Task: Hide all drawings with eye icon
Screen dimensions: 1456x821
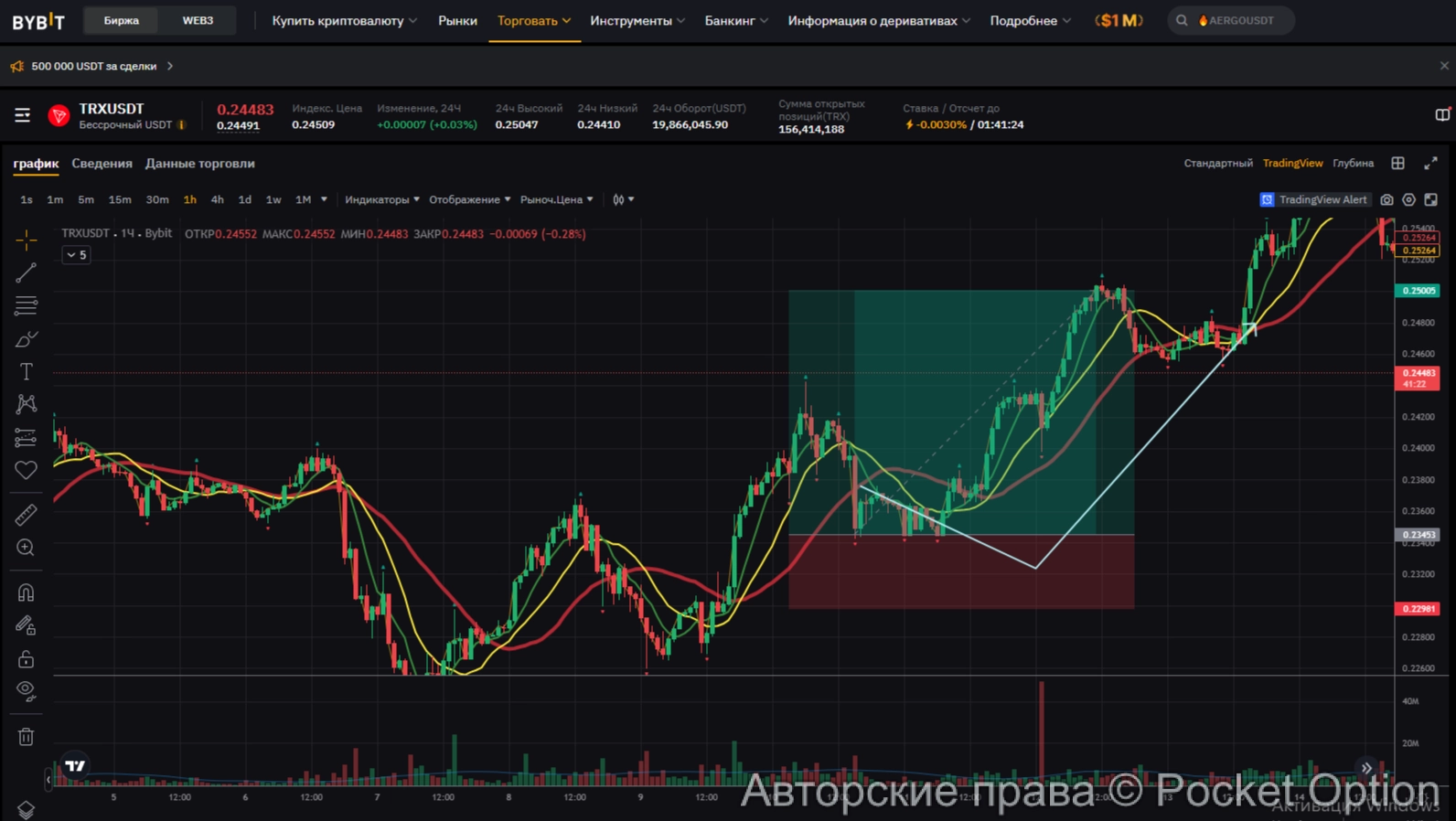Action: click(x=26, y=690)
